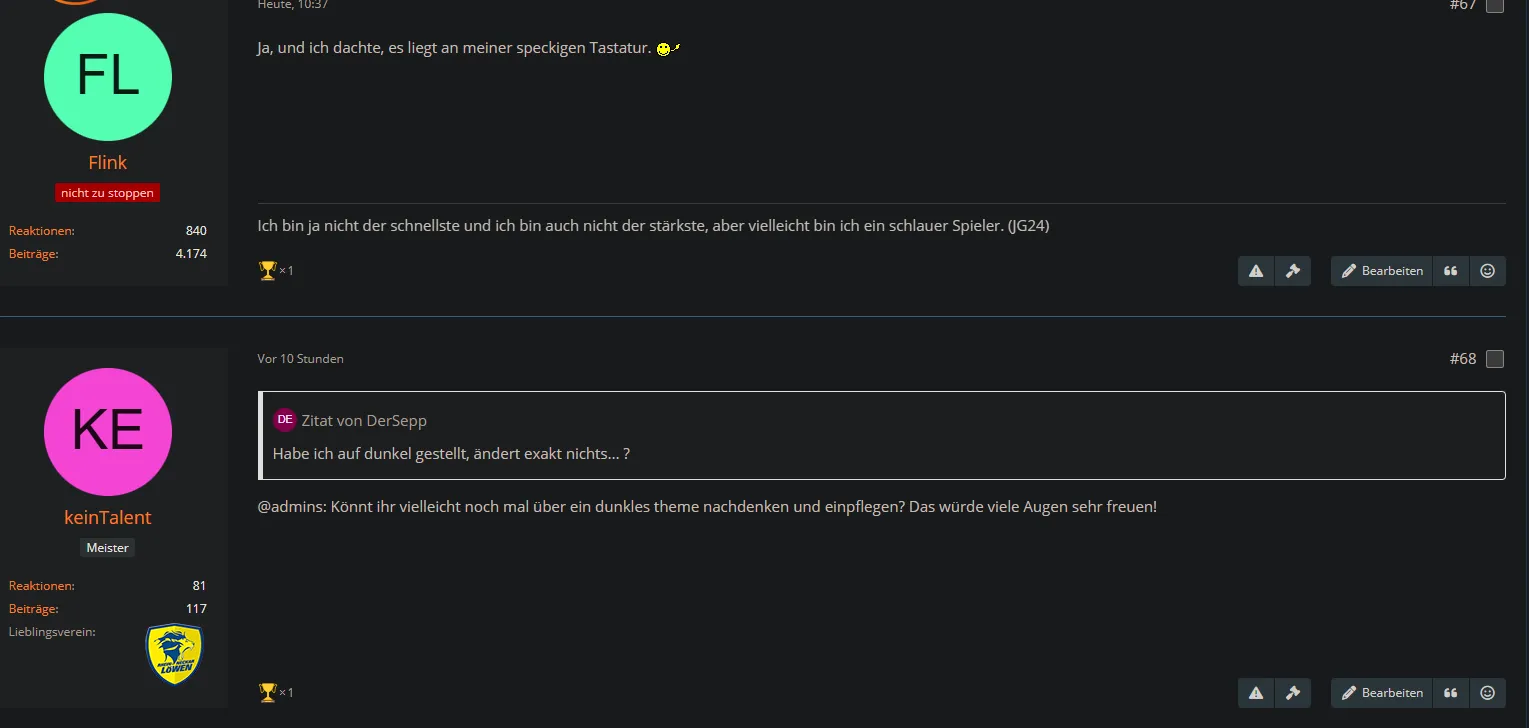Viewport: 1529px width, 728px height.
Task: Open keinTalent's user profile name link
Action: [x=108, y=518]
